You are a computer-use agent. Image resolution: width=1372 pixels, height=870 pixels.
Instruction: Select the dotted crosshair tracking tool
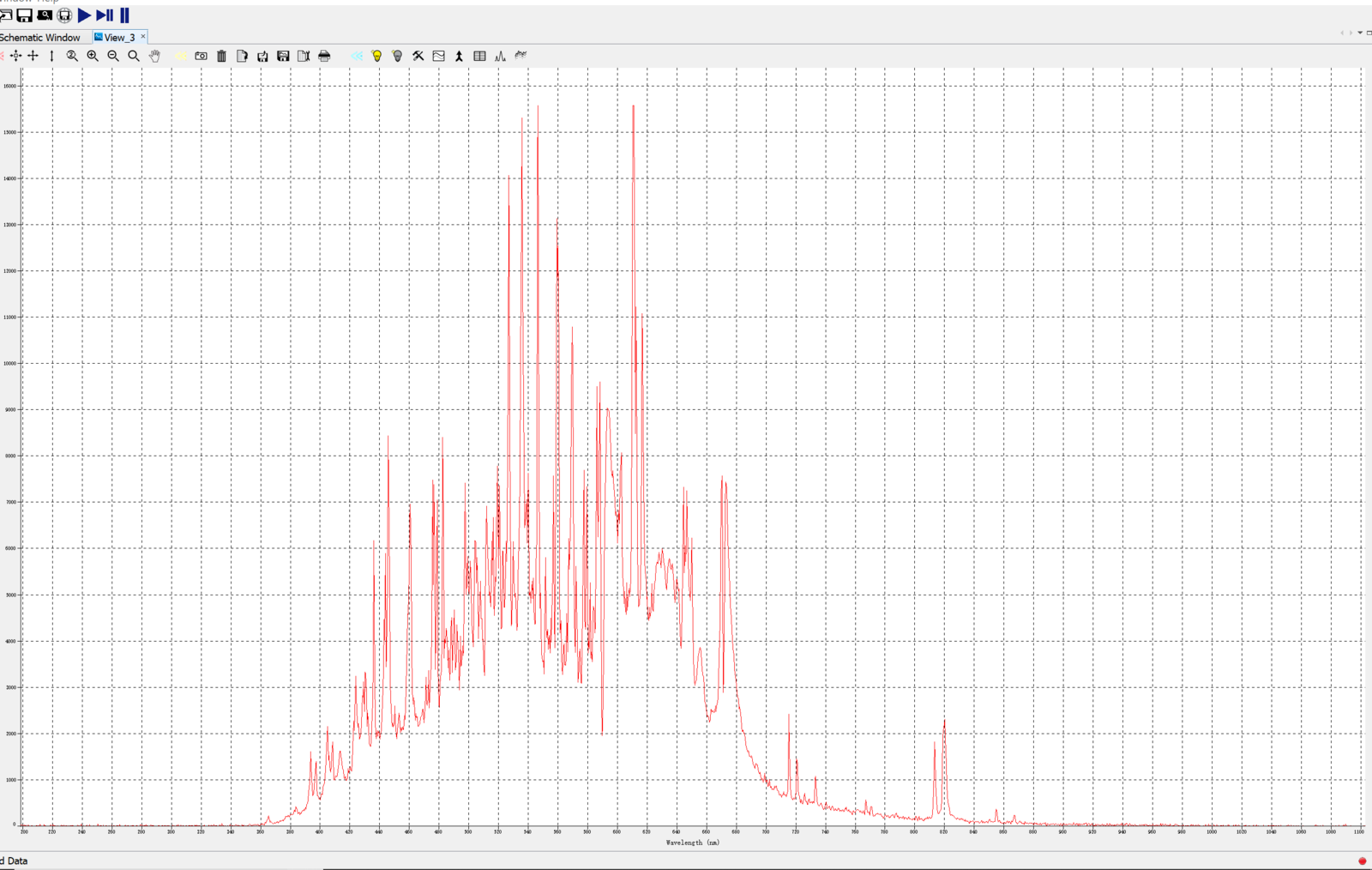[15, 56]
